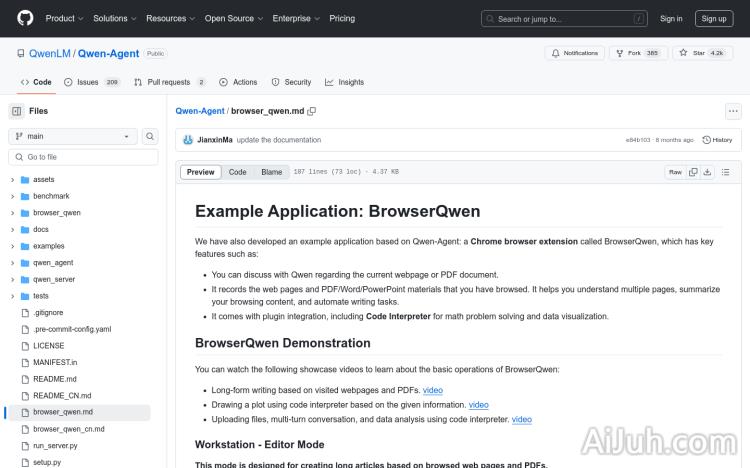
Task: Click the Fork icon
Action: pos(620,53)
